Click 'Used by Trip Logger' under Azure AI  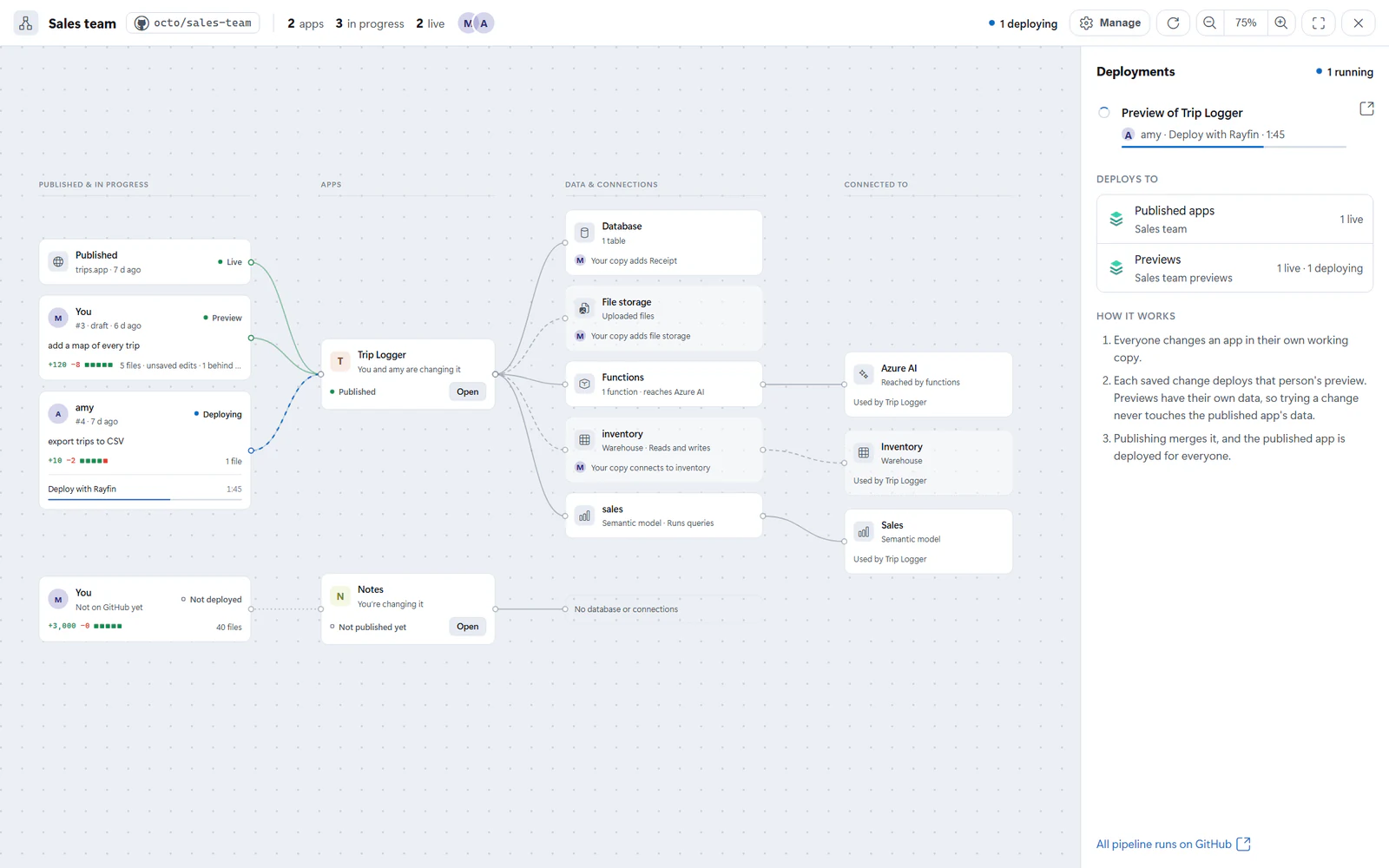pyautogui.click(x=890, y=402)
